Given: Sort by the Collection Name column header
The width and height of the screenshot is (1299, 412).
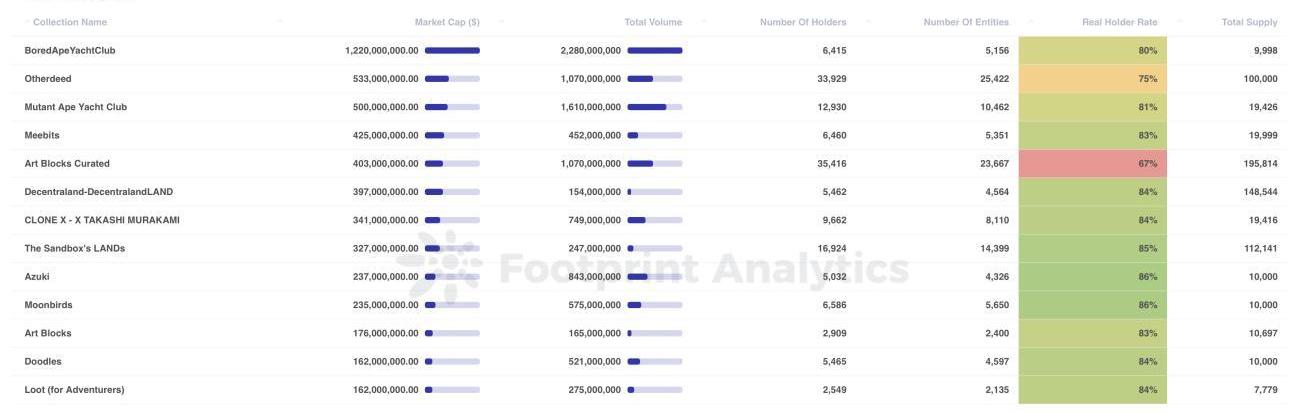Looking at the screenshot, I should (x=70, y=22).
